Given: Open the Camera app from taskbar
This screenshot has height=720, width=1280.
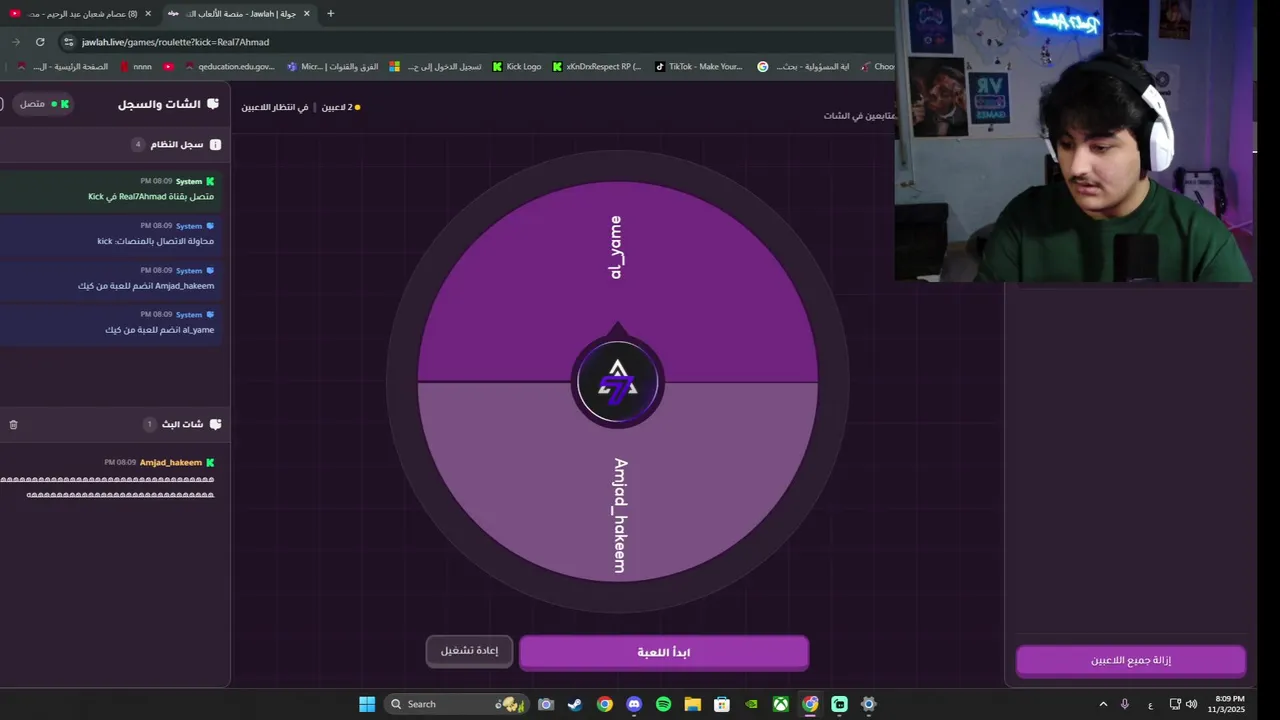Looking at the screenshot, I should pos(546,704).
